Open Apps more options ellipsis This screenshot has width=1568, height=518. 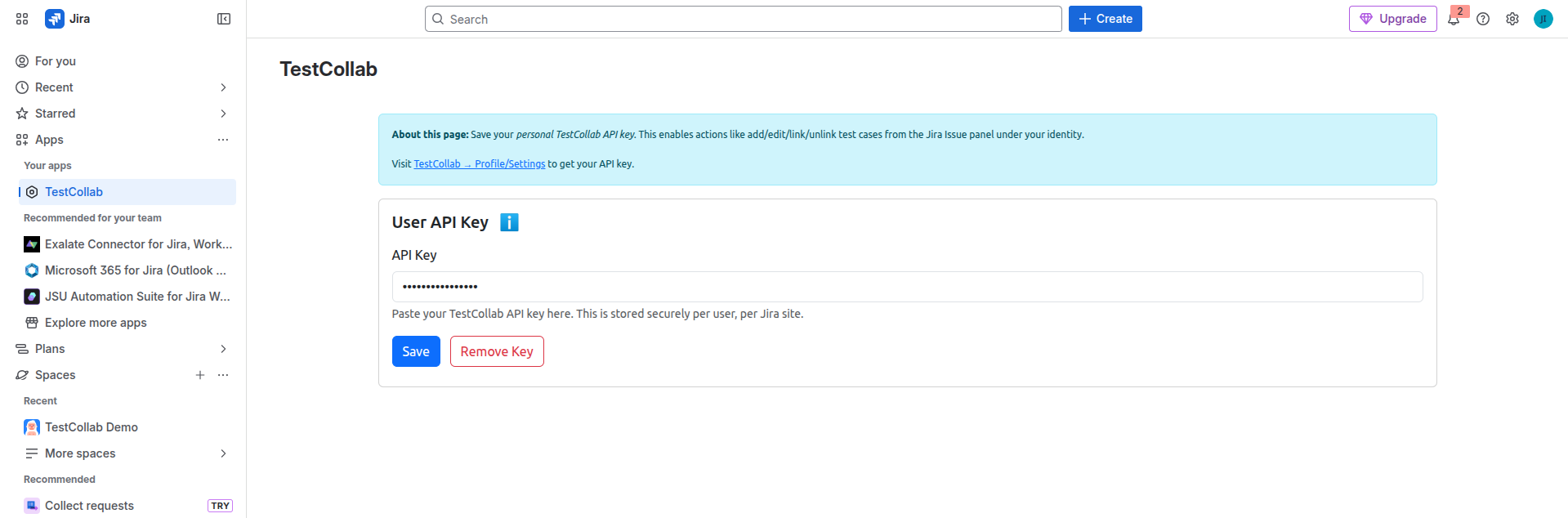coord(223,140)
